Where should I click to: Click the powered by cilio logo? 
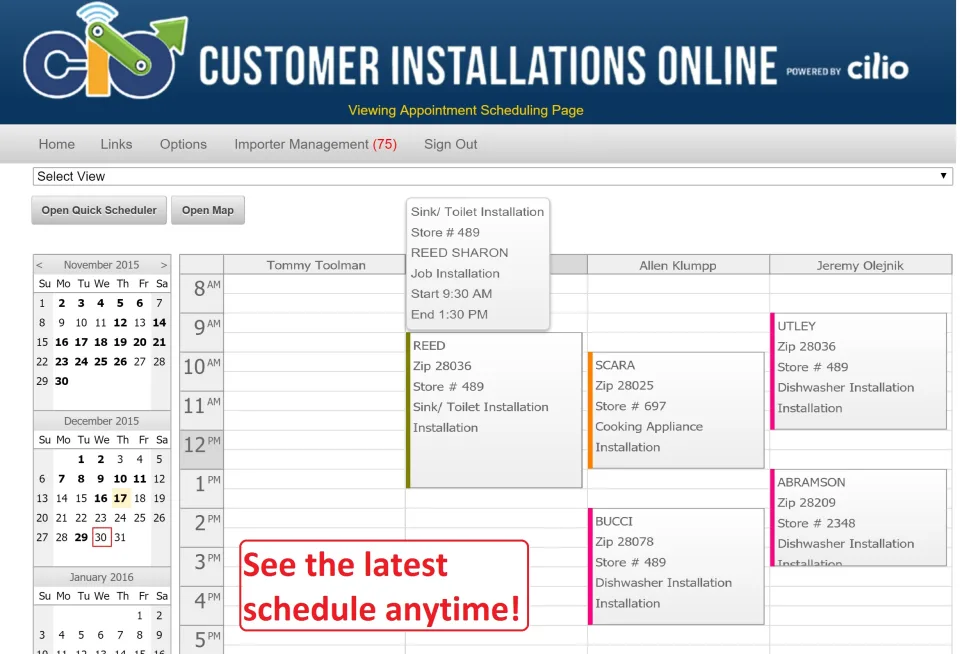click(847, 69)
